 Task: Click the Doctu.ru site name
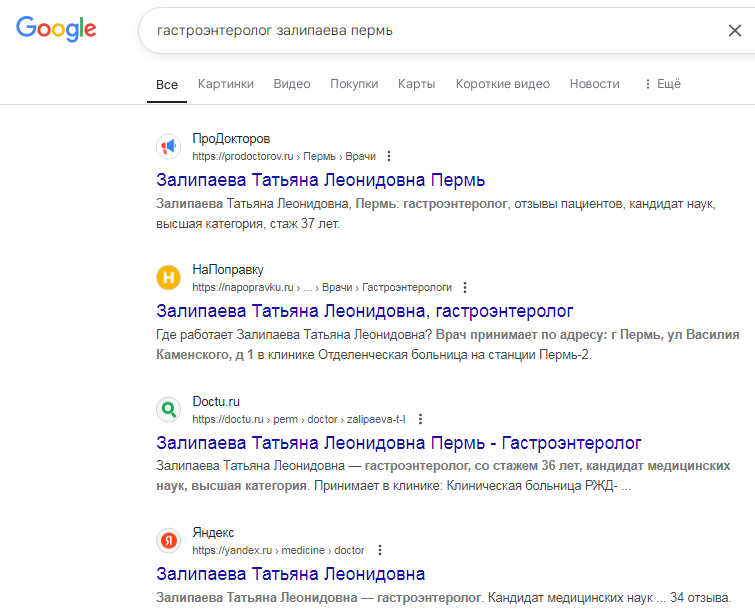[216, 402]
